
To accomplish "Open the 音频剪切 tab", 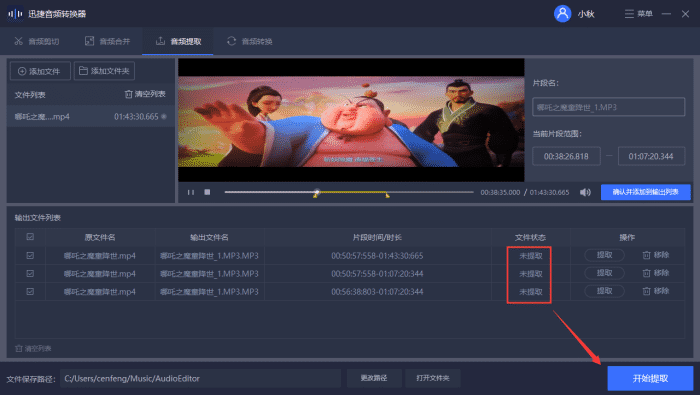I will (x=37, y=42).
